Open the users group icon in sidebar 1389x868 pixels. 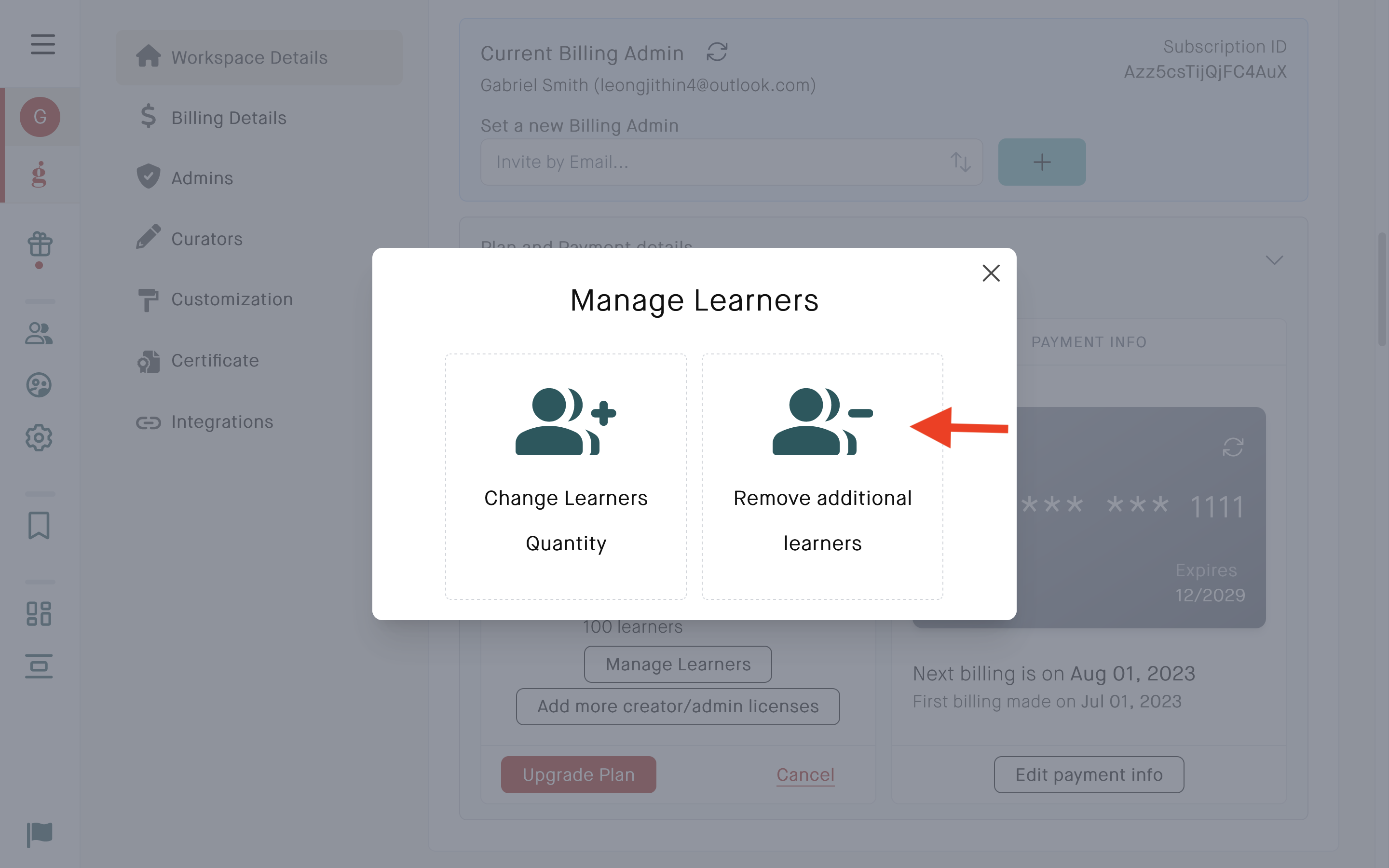[39, 333]
